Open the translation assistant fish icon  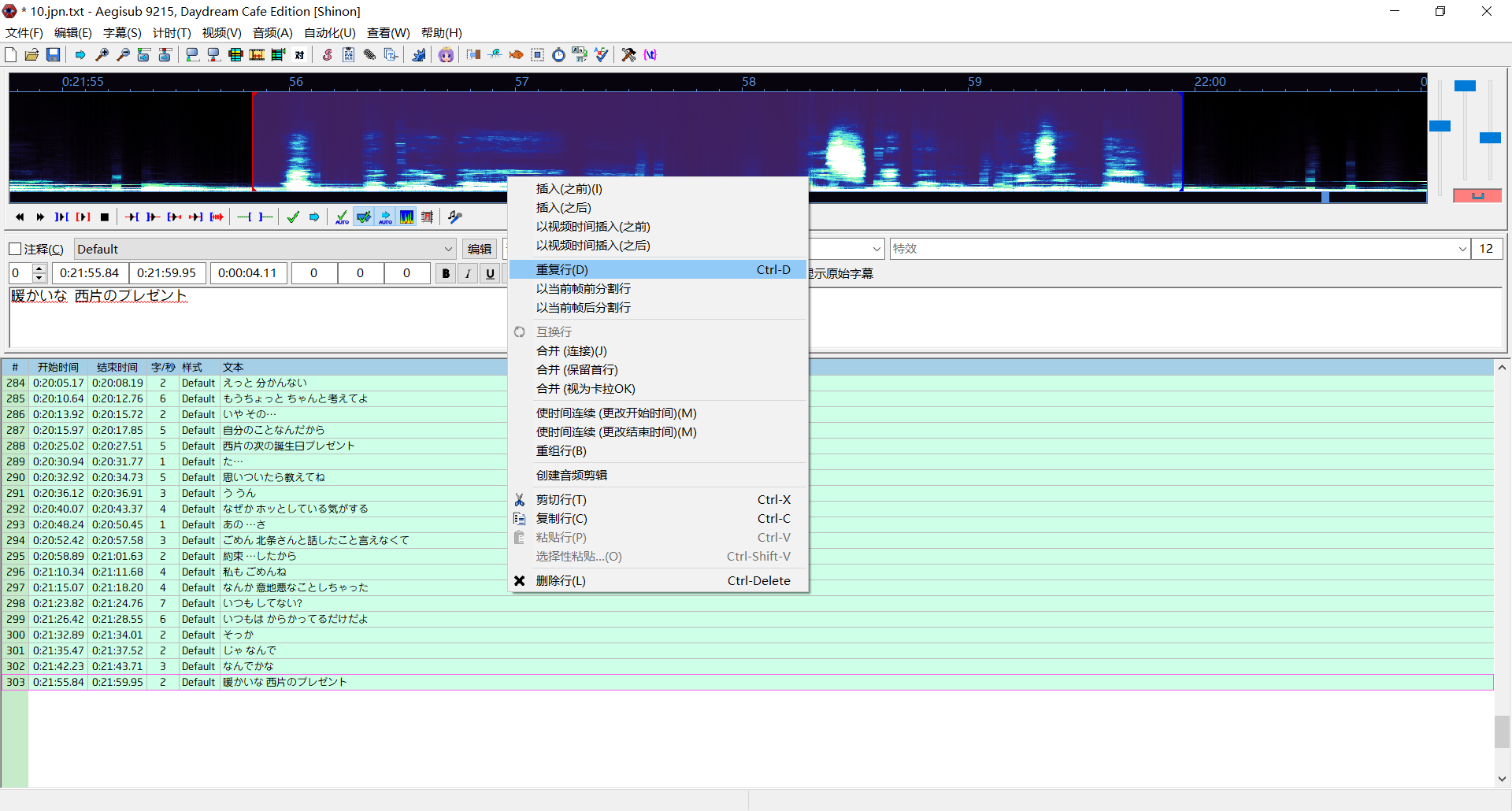[x=516, y=54]
